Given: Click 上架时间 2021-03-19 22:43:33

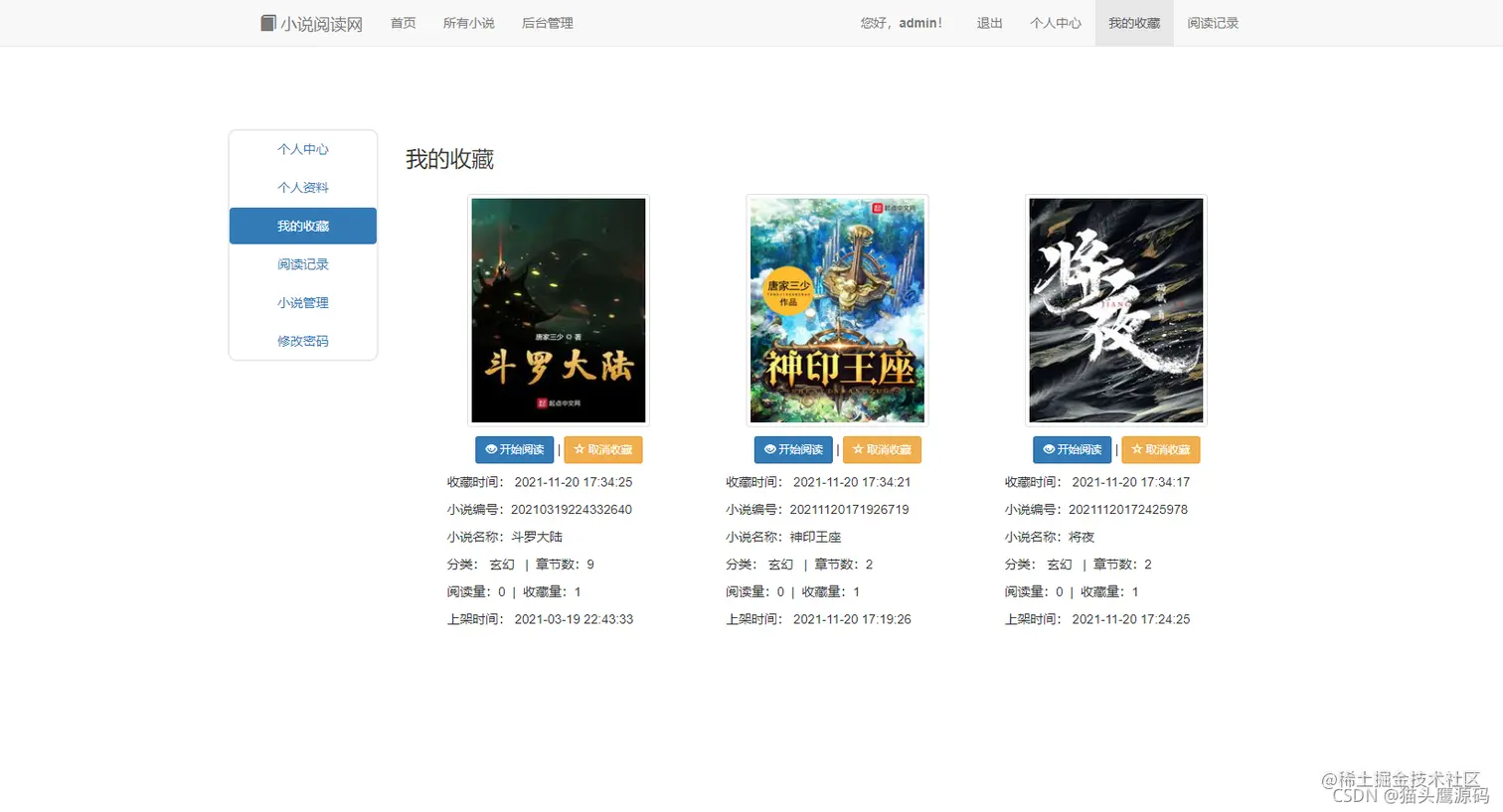Looking at the screenshot, I should tap(540, 619).
